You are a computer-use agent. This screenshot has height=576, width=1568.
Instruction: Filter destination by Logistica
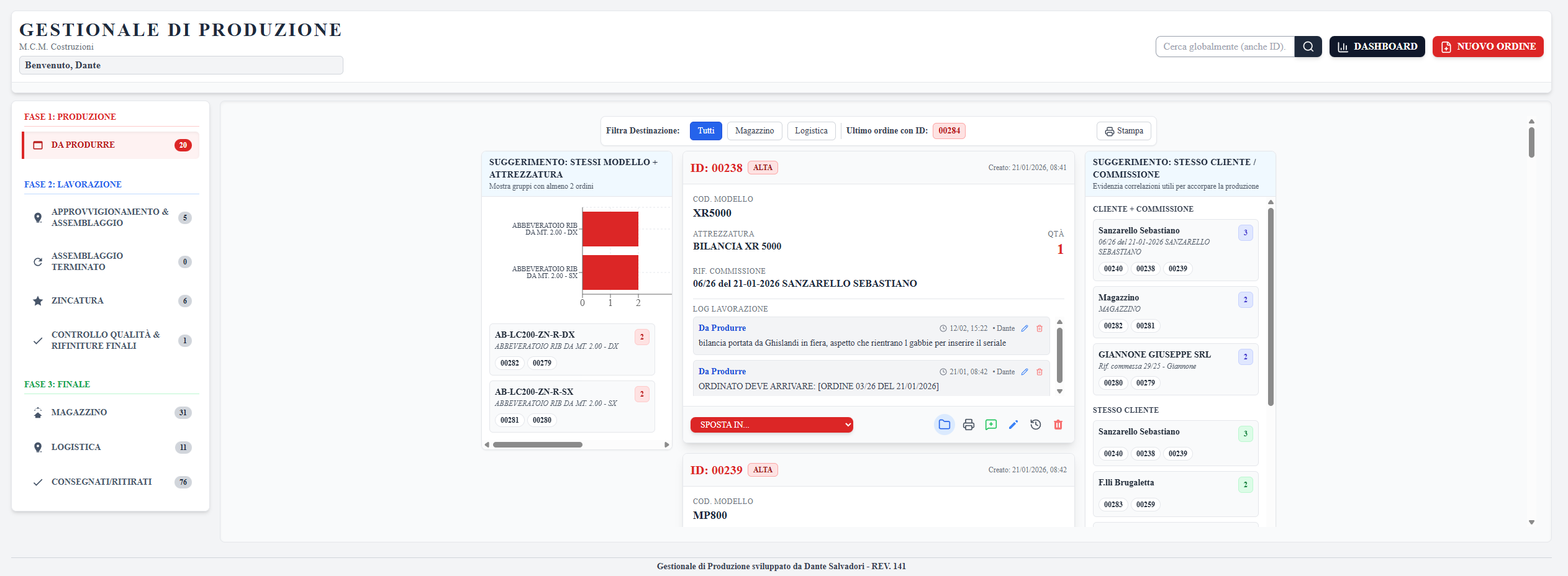811,131
